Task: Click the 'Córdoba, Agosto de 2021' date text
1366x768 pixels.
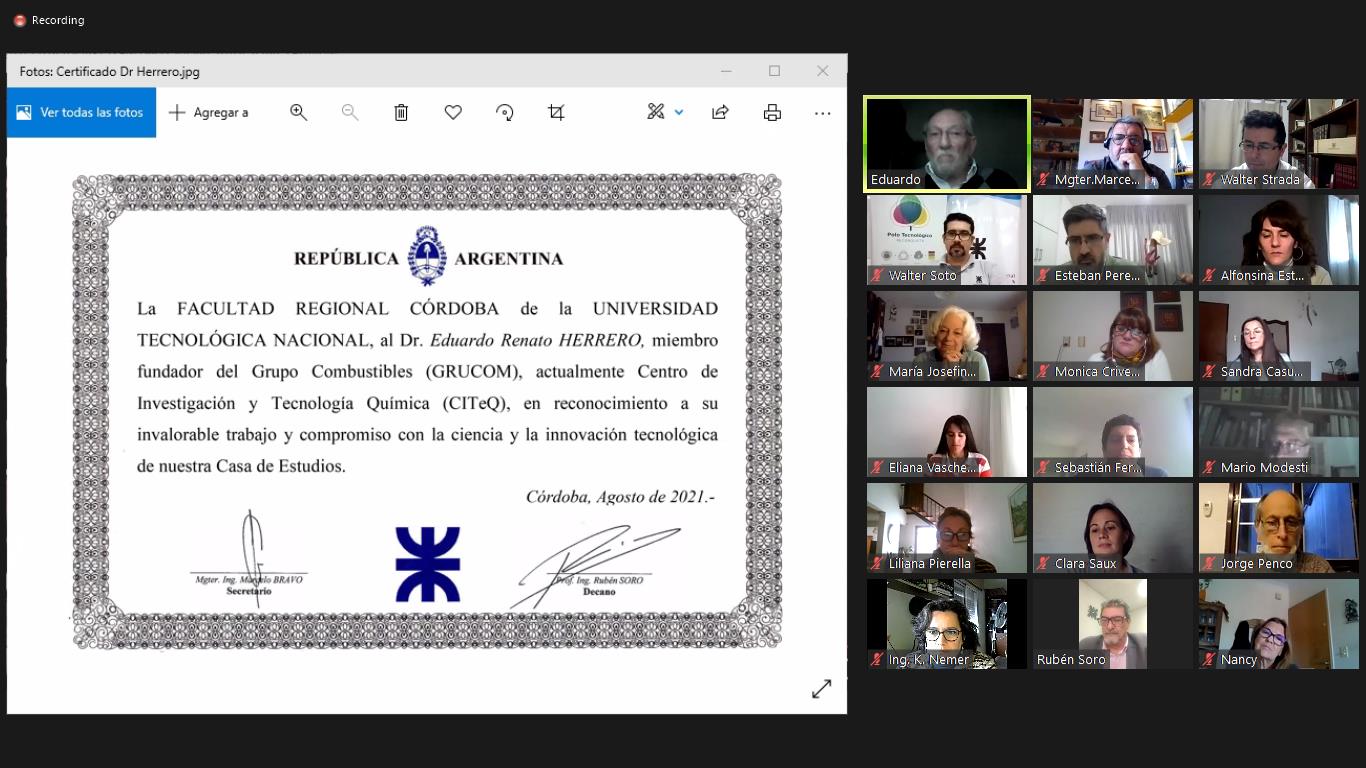Action: pyautogui.click(x=620, y=497)
